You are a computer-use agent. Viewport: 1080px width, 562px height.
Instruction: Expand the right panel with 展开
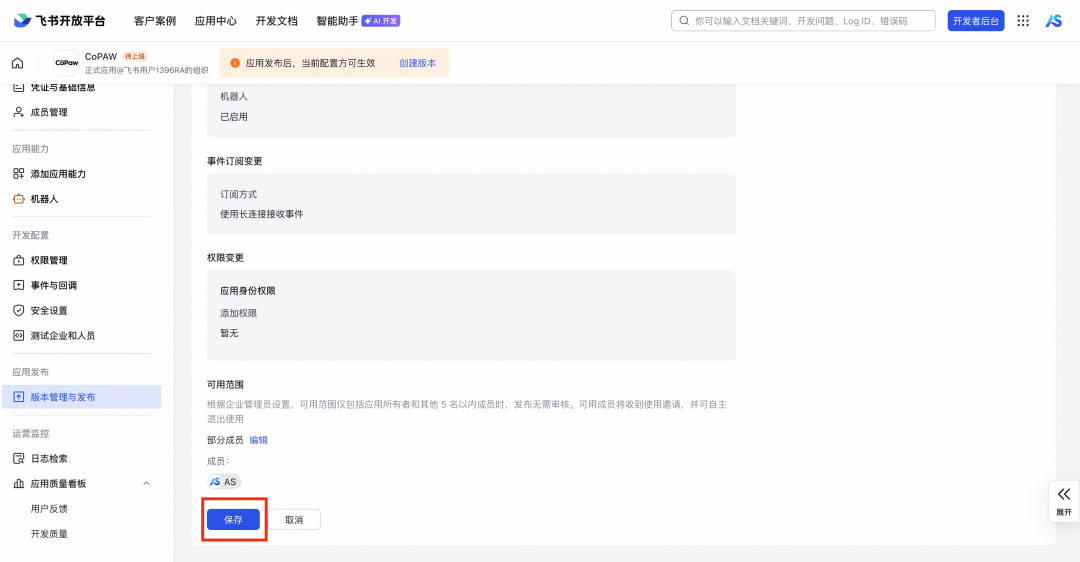pos(1063,500)
